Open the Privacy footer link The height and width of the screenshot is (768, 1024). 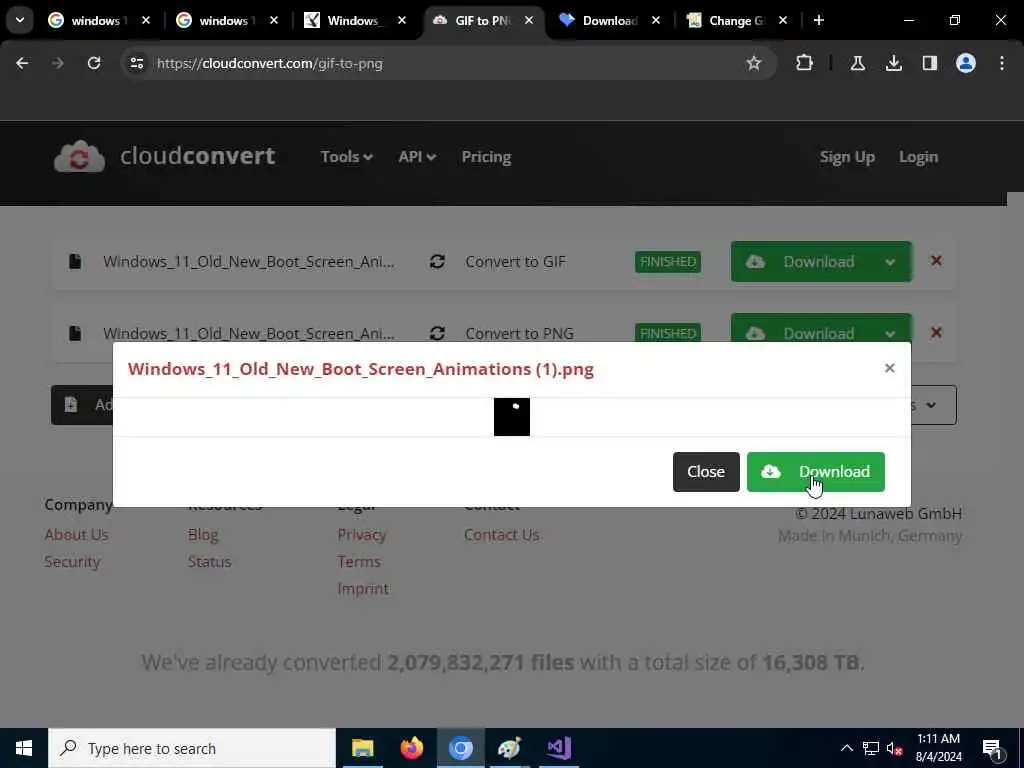[362, 534]
